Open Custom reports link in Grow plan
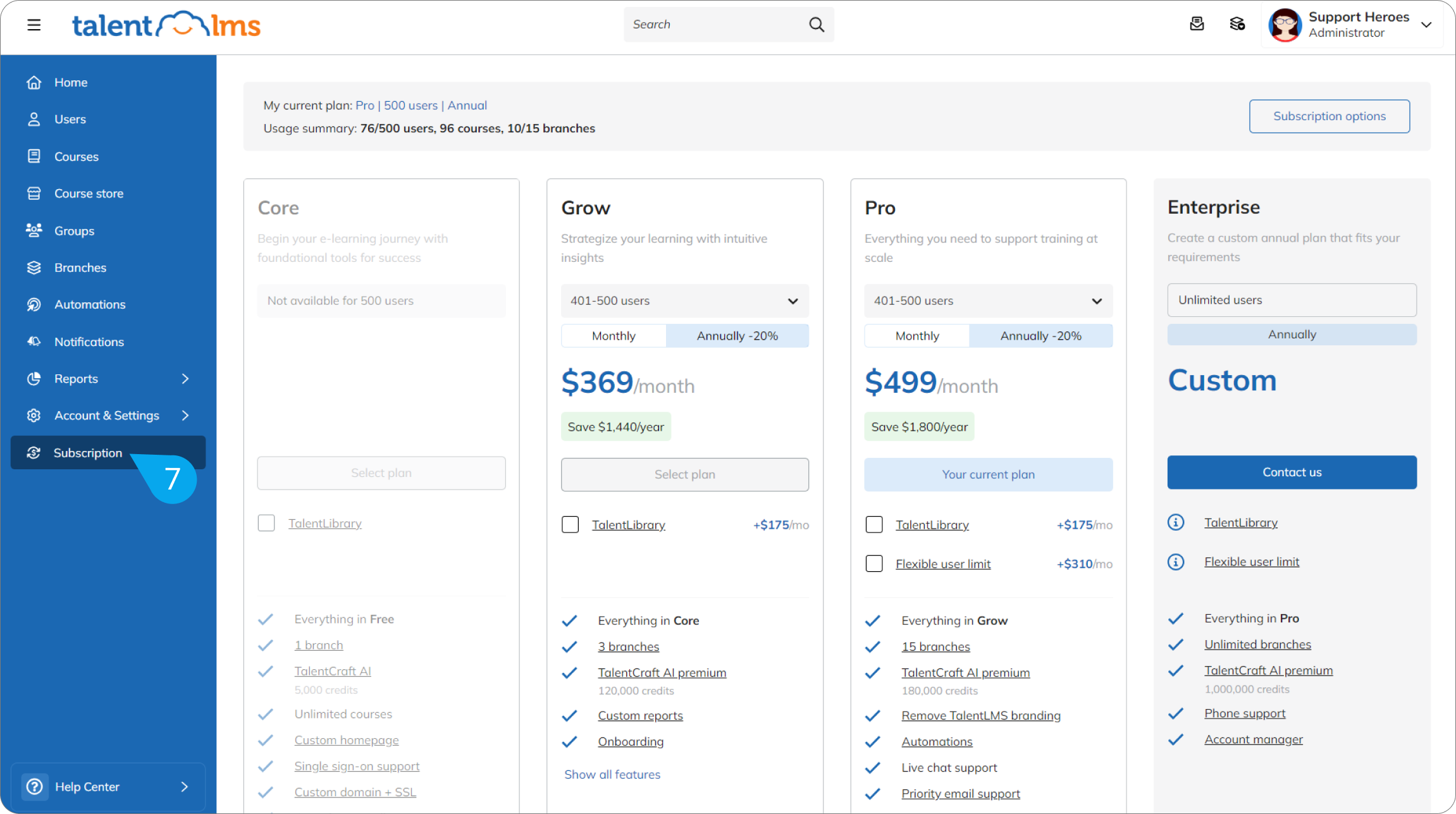The width and height of the screenshot is (1456, 814). coord(640,715)
